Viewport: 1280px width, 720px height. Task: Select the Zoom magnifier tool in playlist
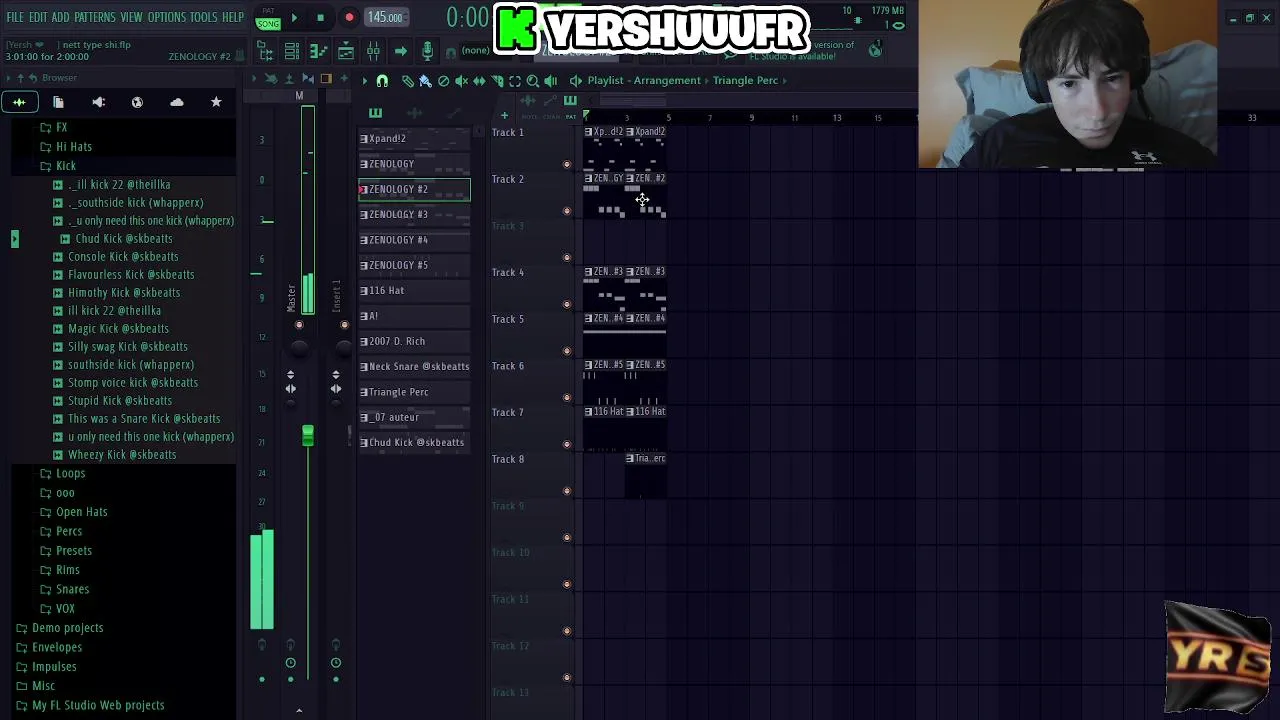click(x=533, y=80)
